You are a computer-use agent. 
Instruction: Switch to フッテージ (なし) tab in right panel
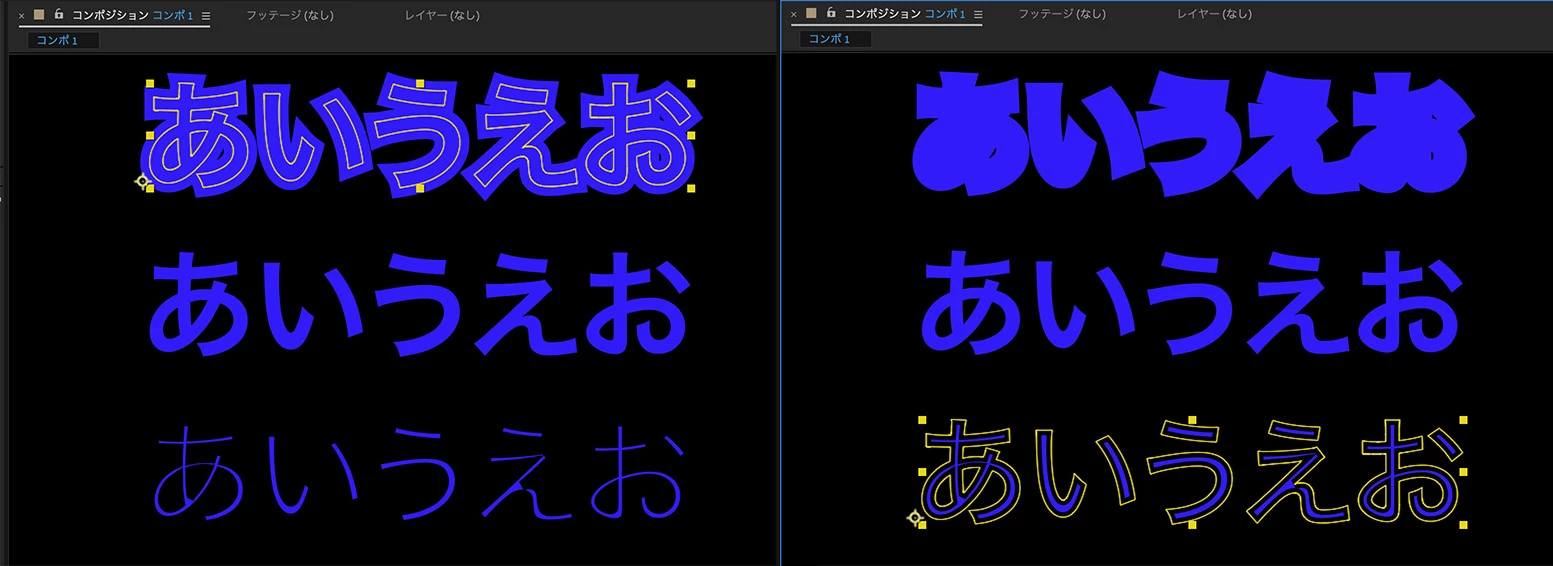pos(1062,14)
